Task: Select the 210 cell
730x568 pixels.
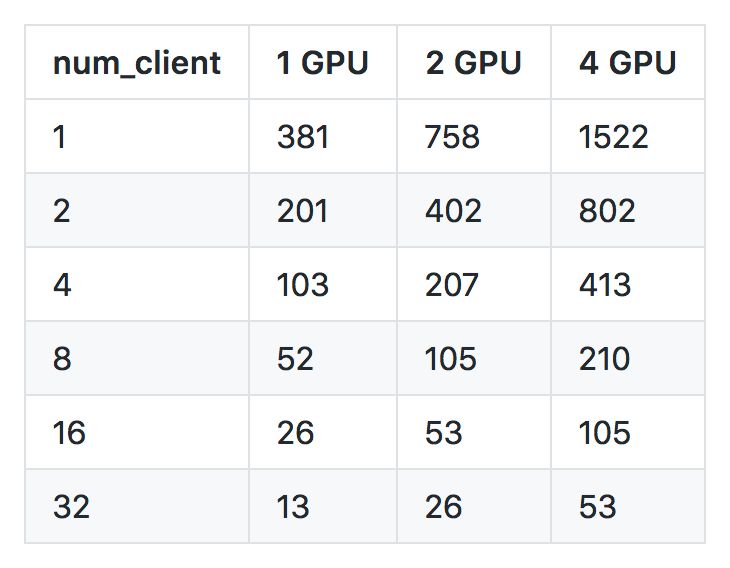Action: 628,358
